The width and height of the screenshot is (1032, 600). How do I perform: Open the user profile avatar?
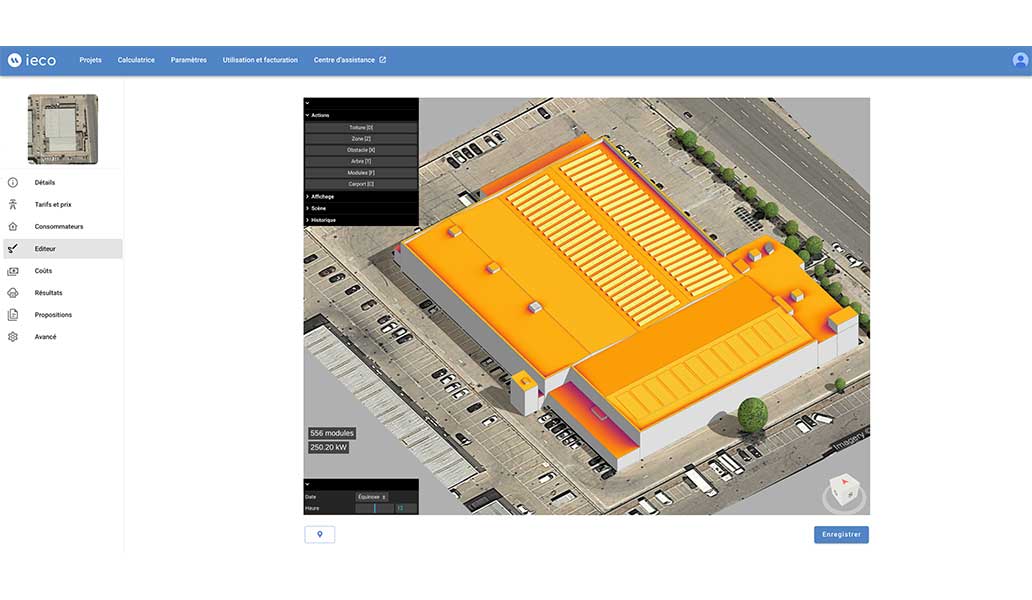click(1020, 60)
